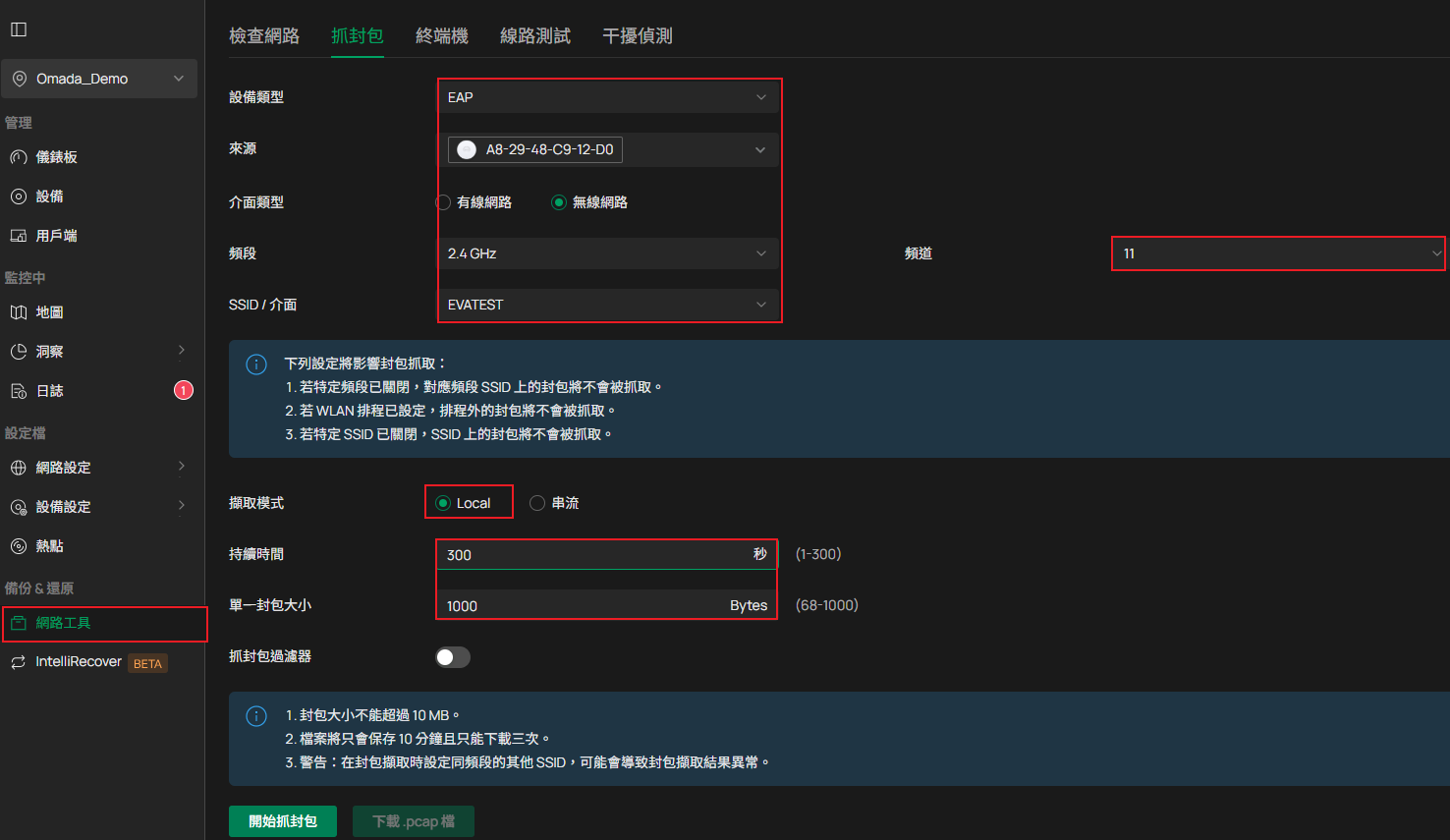Expand the 網路設定 sidebar menu
This screenshot has height=840, width=1450.
click(x=98, y=468)
